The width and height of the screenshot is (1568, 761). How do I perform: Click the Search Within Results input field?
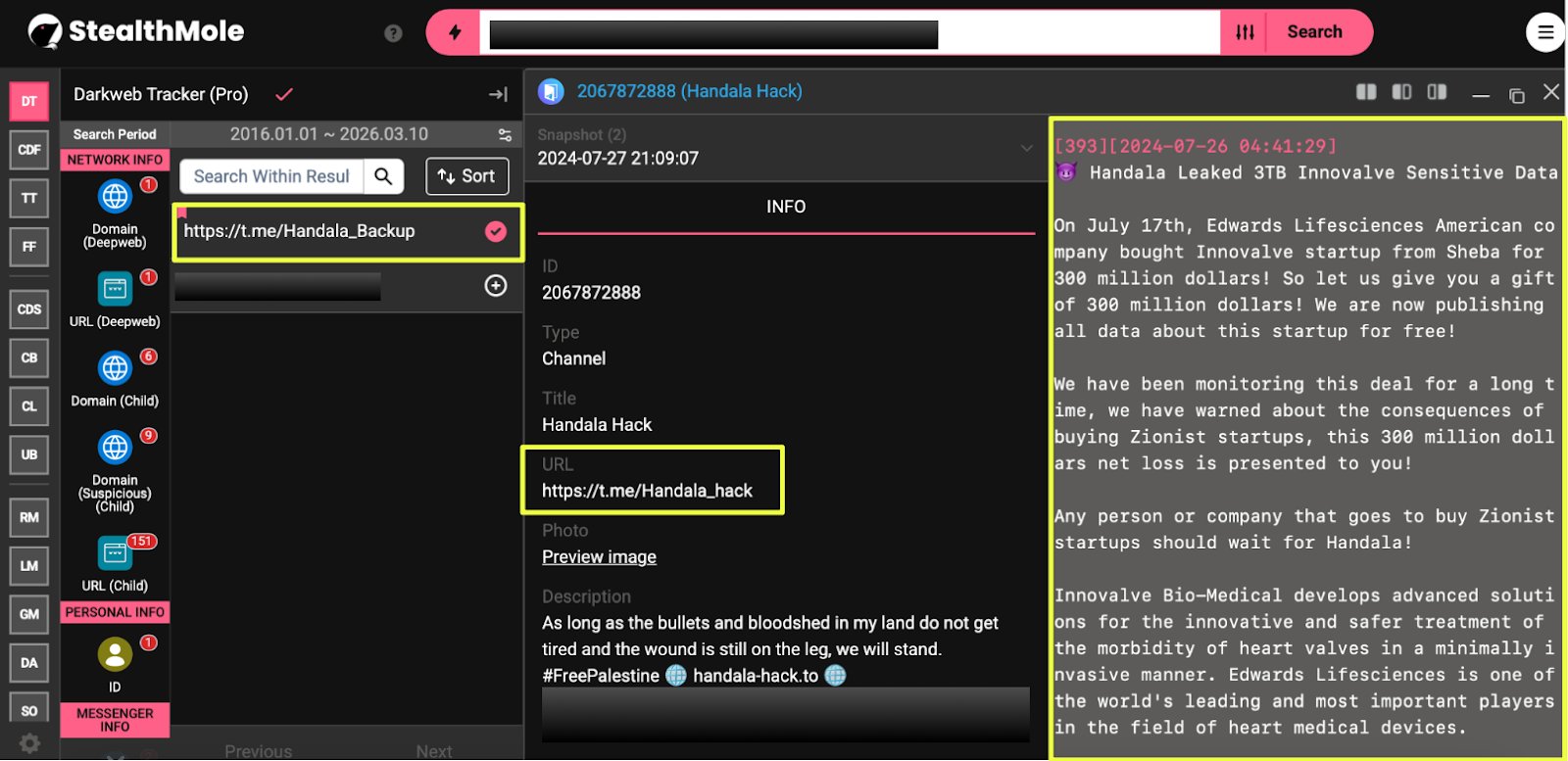[x=271, y=176]
